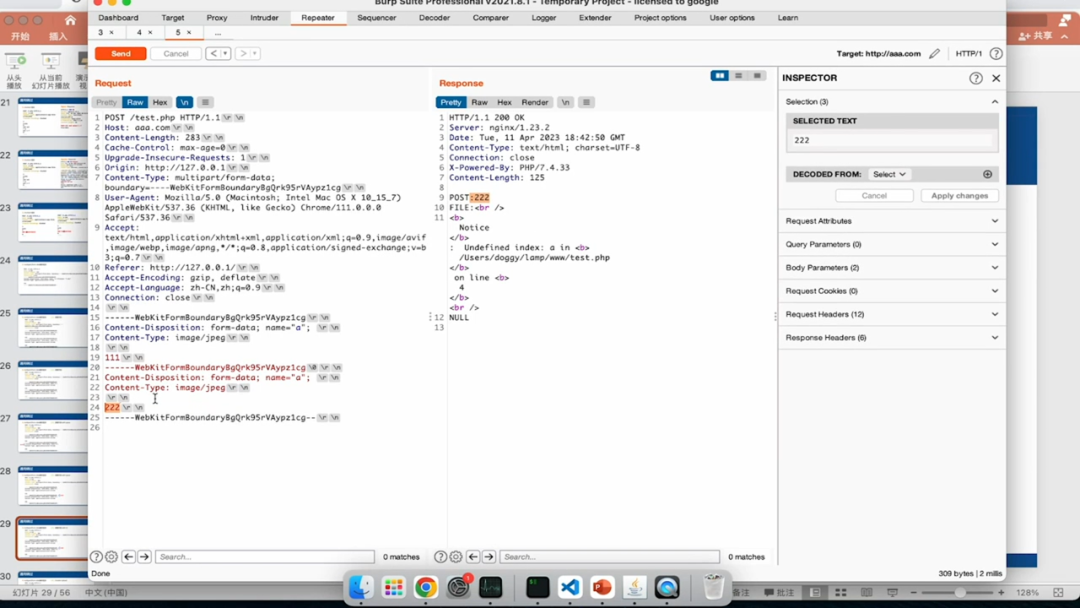Expand Body Parameters (2) section
Viewport: 1080px width, 608px height.
tap(892, 268)
